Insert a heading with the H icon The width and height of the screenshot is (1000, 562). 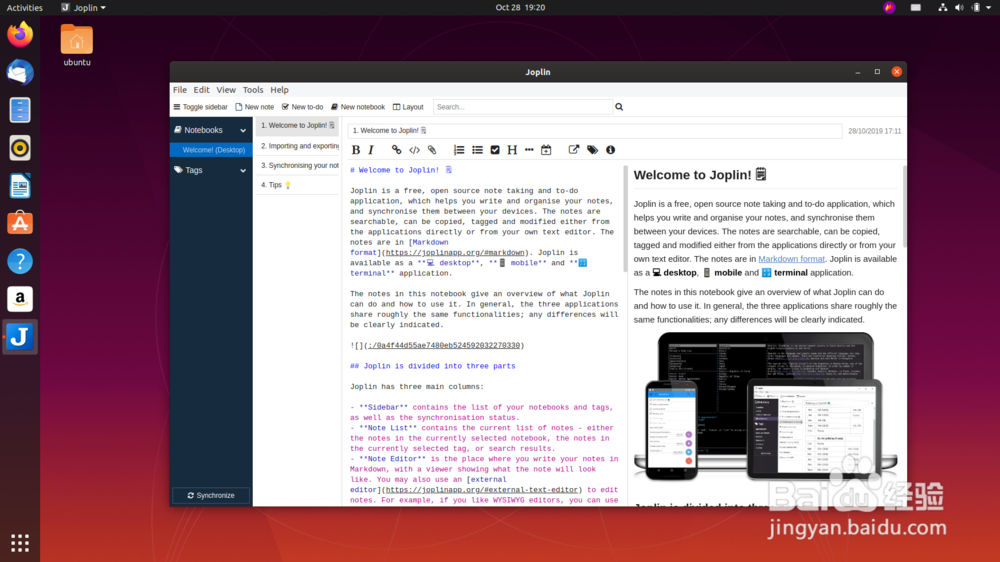pos(512,150)
